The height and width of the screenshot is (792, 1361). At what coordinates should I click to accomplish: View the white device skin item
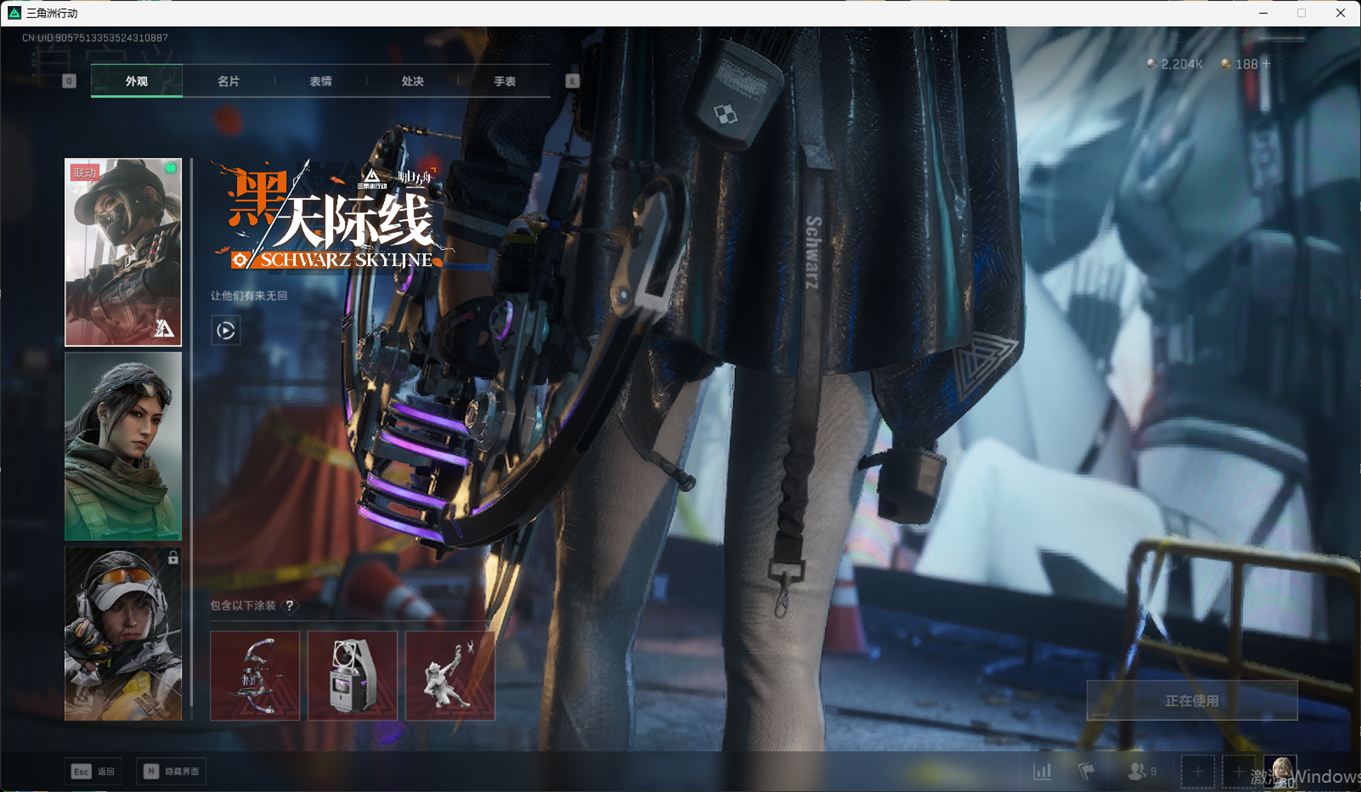click(352, 675)
